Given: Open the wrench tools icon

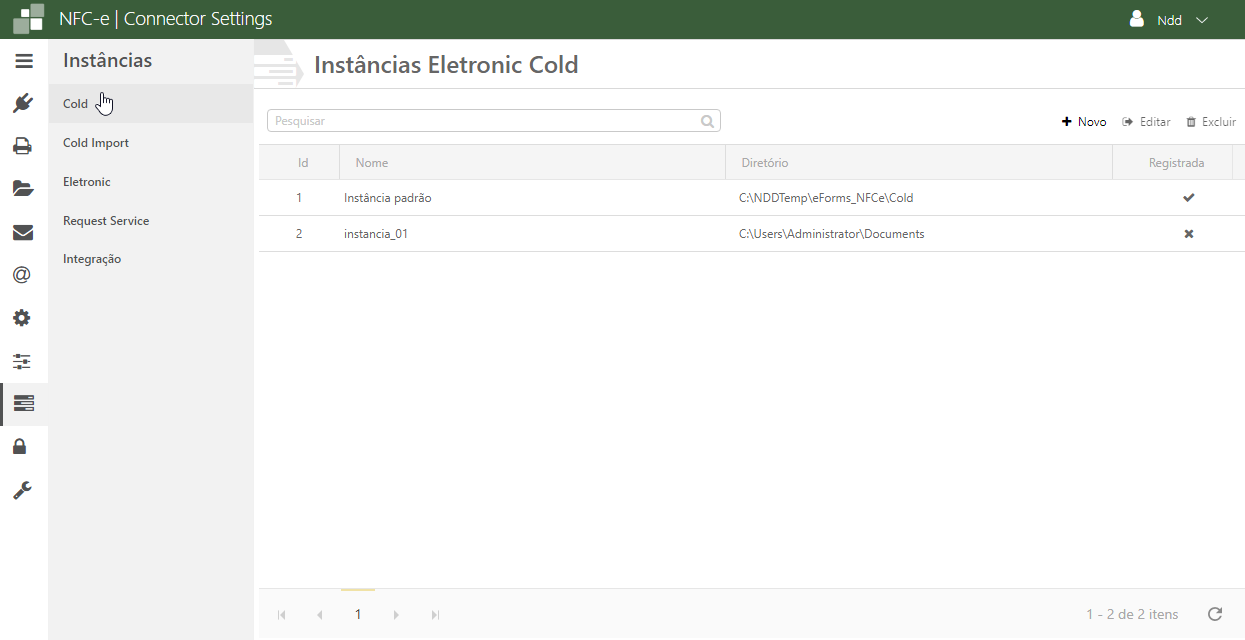Looking at the screenshot, I should click(x=22, y=490).
